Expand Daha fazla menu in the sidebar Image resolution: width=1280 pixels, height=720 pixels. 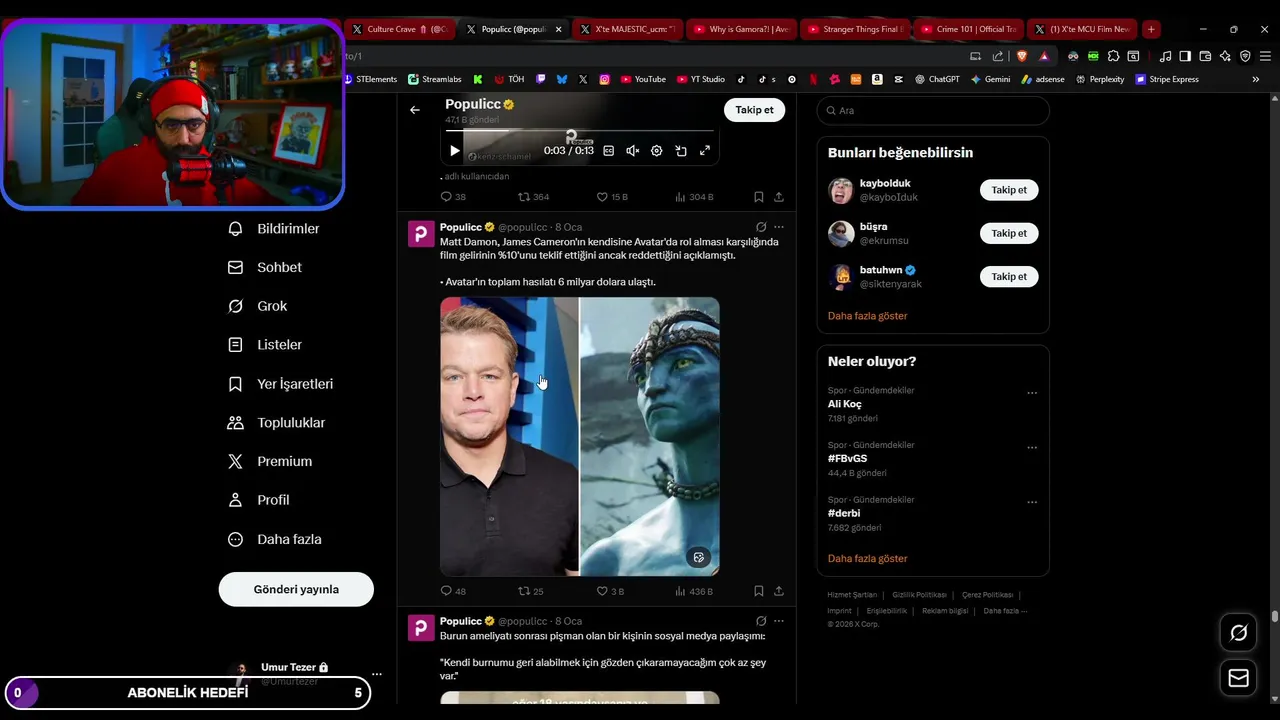(x=274, y=539)
